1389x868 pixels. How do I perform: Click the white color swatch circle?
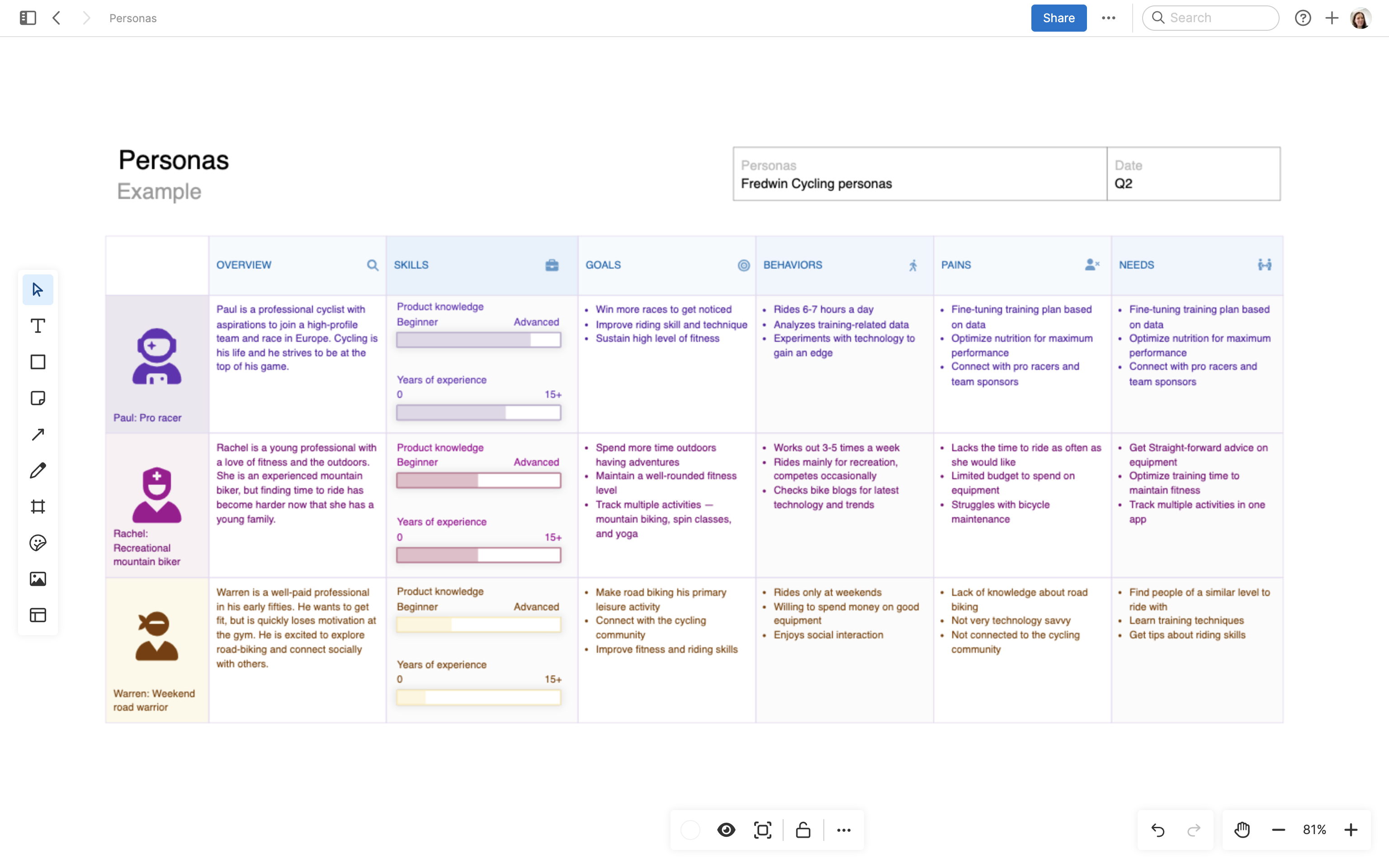[x=690, y=830]
